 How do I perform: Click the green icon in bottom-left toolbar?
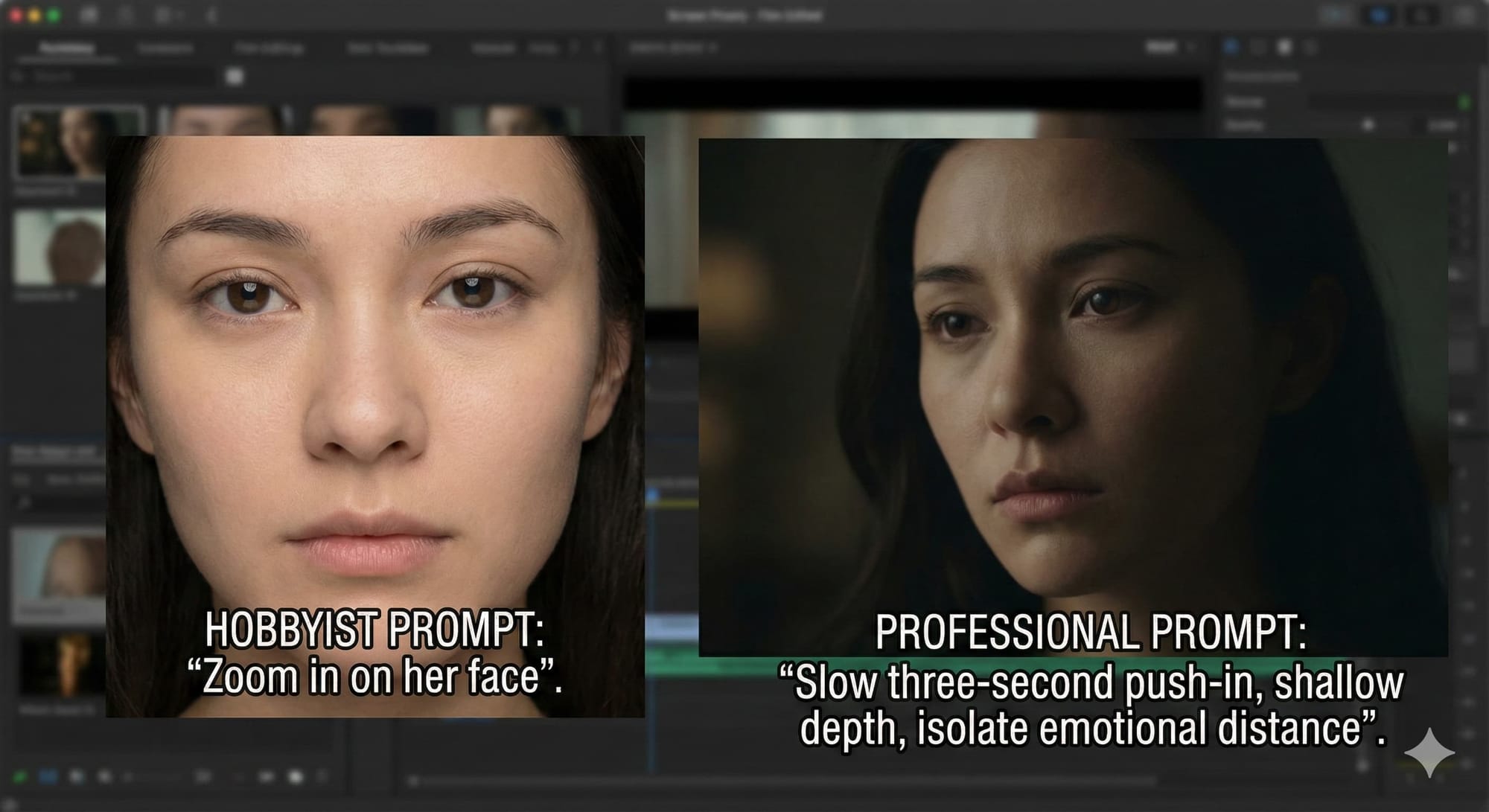point(20,776)
